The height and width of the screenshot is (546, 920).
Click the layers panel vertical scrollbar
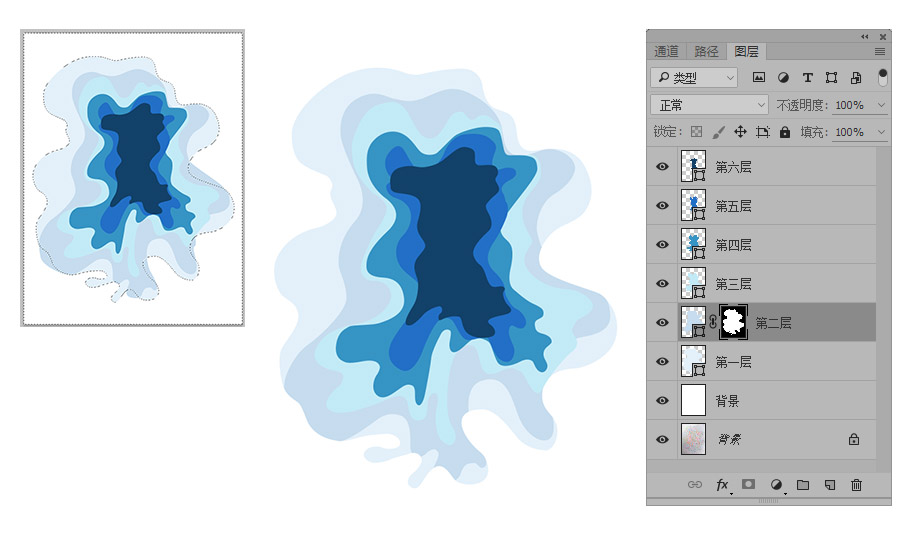point(883,309)
